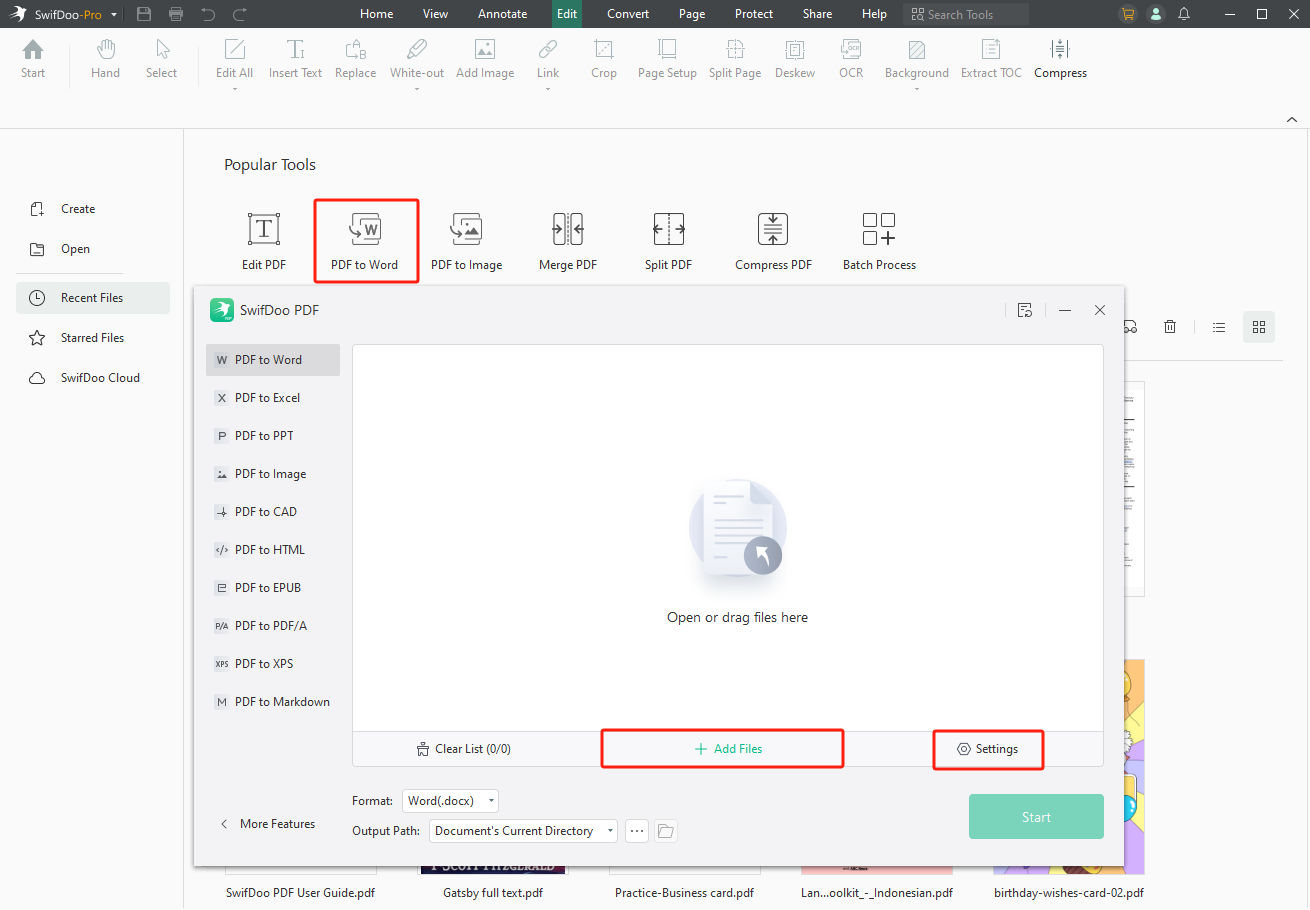Click the Edit All tool
This screenshot has height=910, width=1310.
coord(234,59)
